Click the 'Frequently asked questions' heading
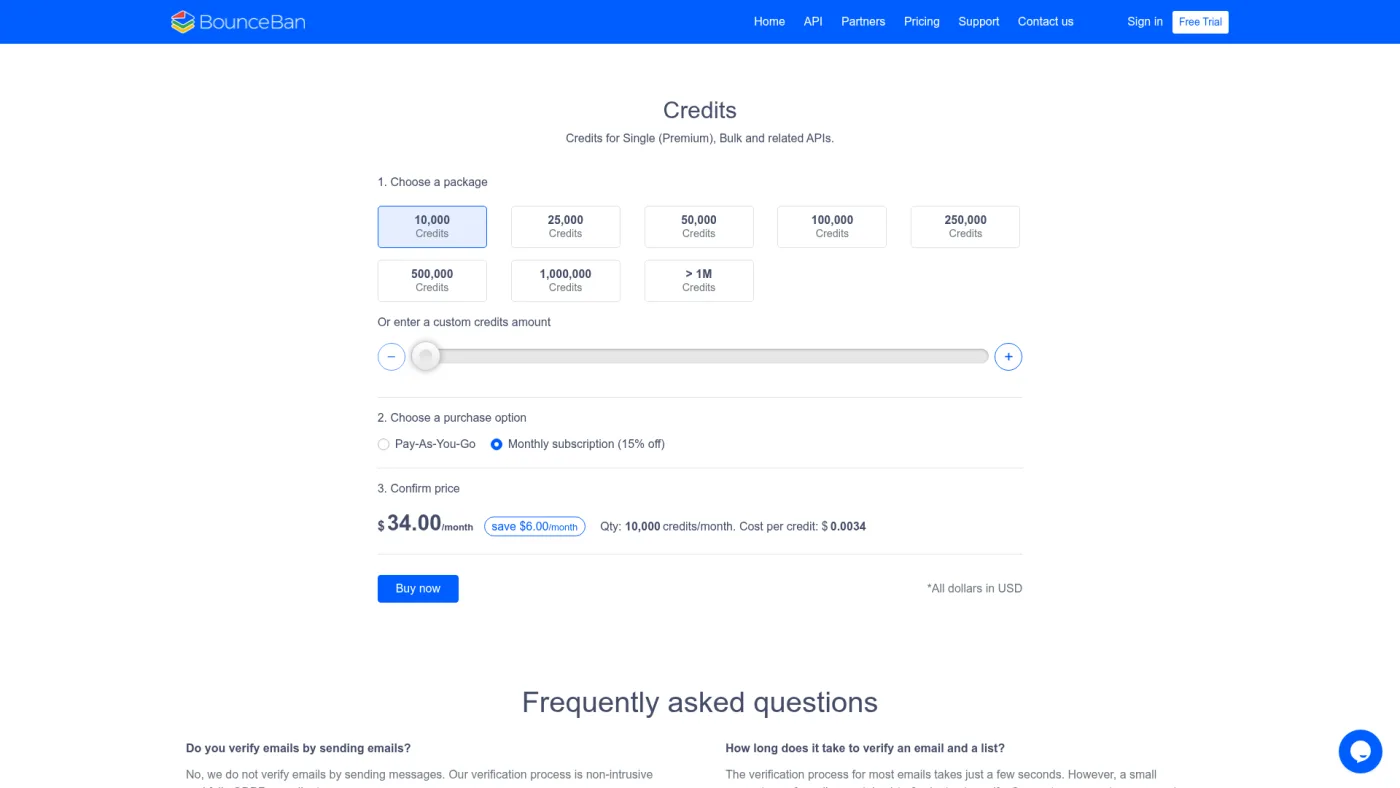Image resolution: width=1400 pixels, height=788 pixels. [x=700, y=702]
